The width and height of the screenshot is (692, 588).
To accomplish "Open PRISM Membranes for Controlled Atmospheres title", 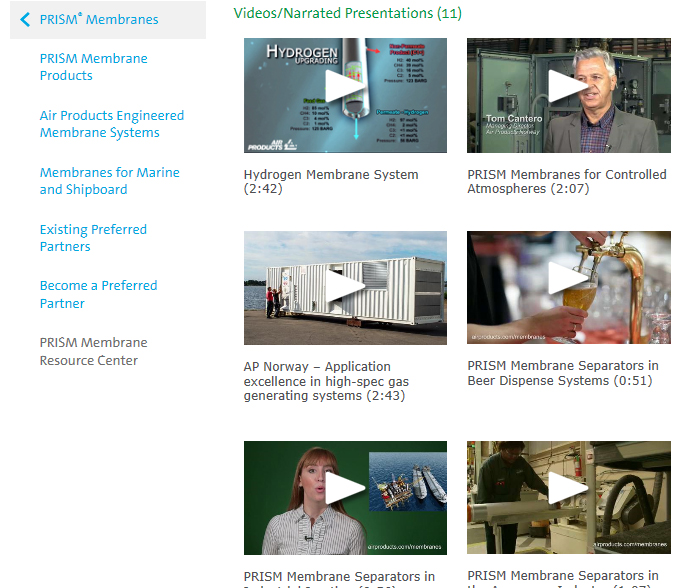I will [566, 181].
